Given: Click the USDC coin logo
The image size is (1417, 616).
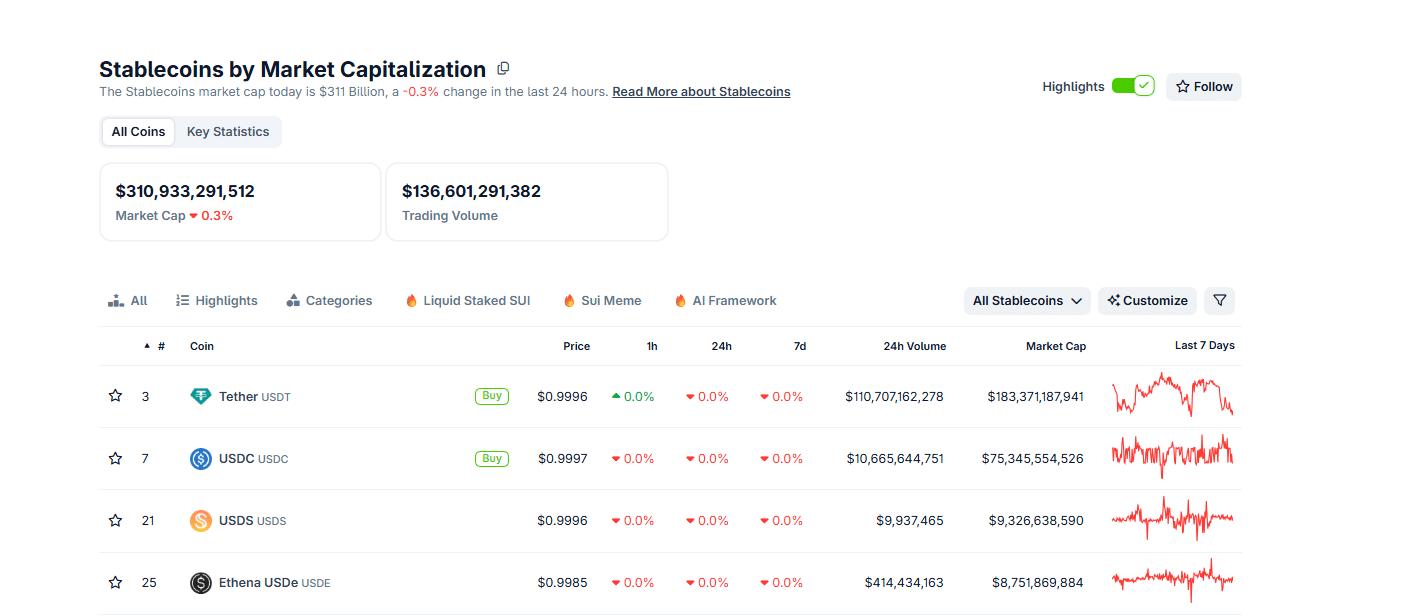Looking at the screenshot, I should click(201, 459).
